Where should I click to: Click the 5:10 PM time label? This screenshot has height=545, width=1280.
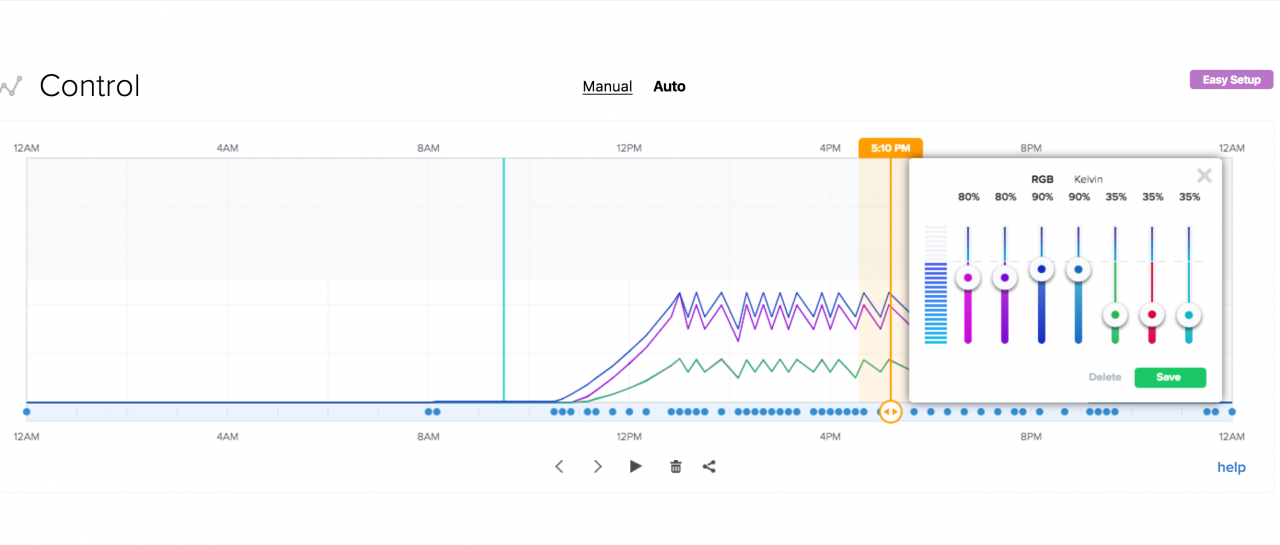pyautogui.click(x=890, y=148)
